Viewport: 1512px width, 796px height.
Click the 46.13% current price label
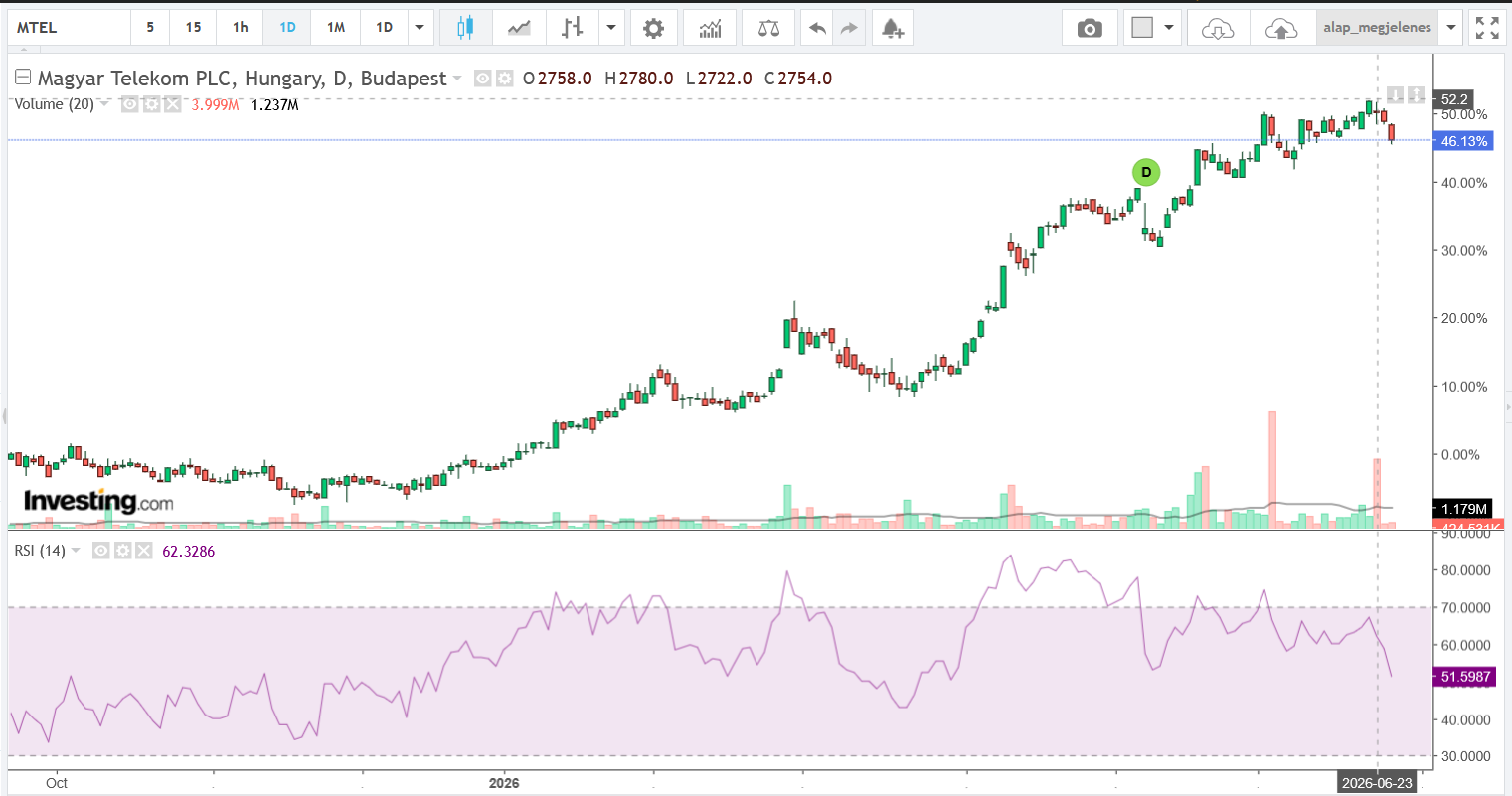pyautogui.click(x=1464, y=141)
